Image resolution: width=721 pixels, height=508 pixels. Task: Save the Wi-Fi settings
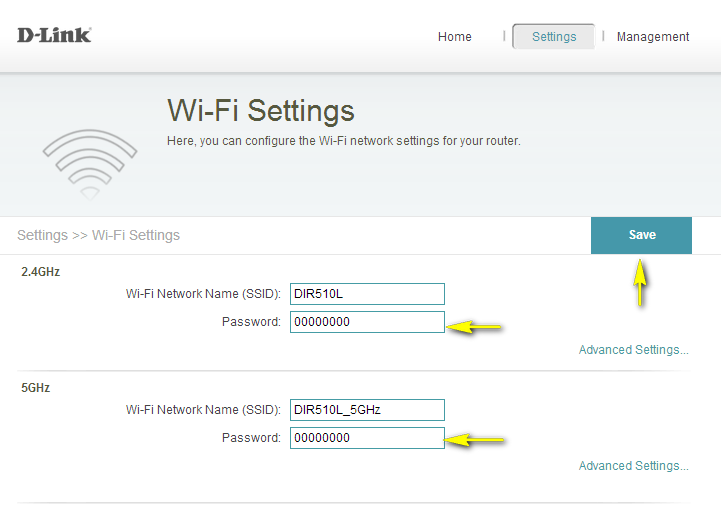click(x=641, y=235)
